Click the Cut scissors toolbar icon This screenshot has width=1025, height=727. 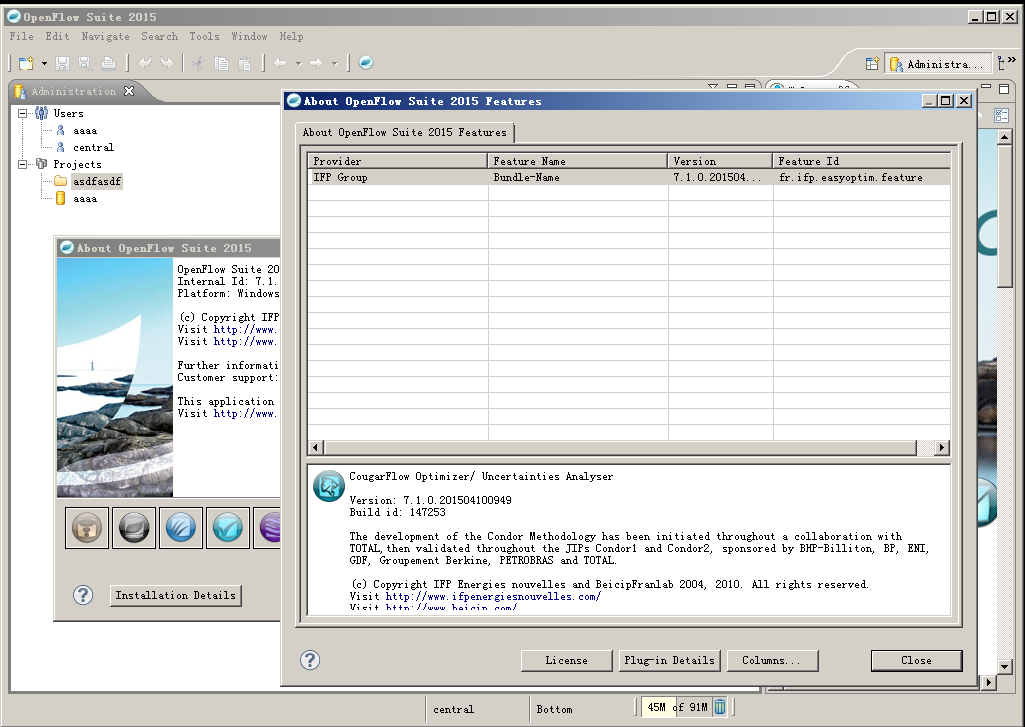pyautogui.click(x=198, y=63)
